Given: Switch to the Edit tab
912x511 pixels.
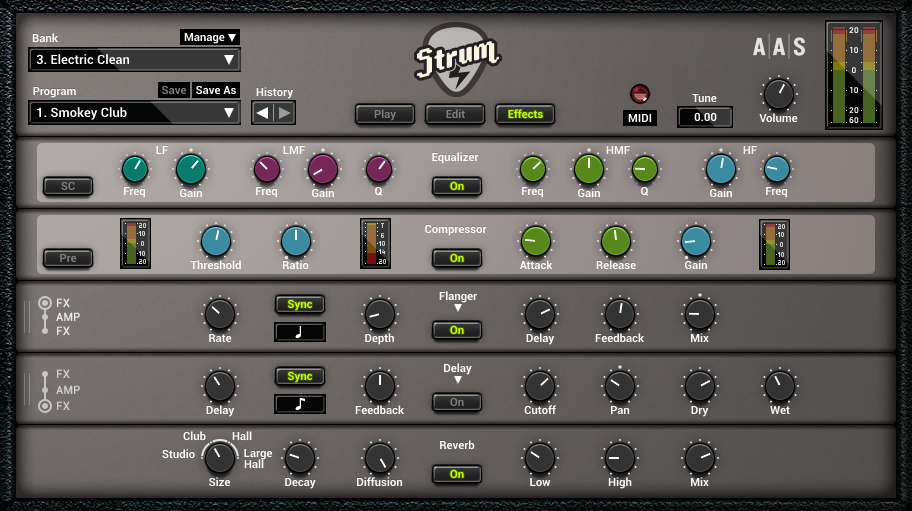Looking at the screenshot, I should click(x=455, y=114).
